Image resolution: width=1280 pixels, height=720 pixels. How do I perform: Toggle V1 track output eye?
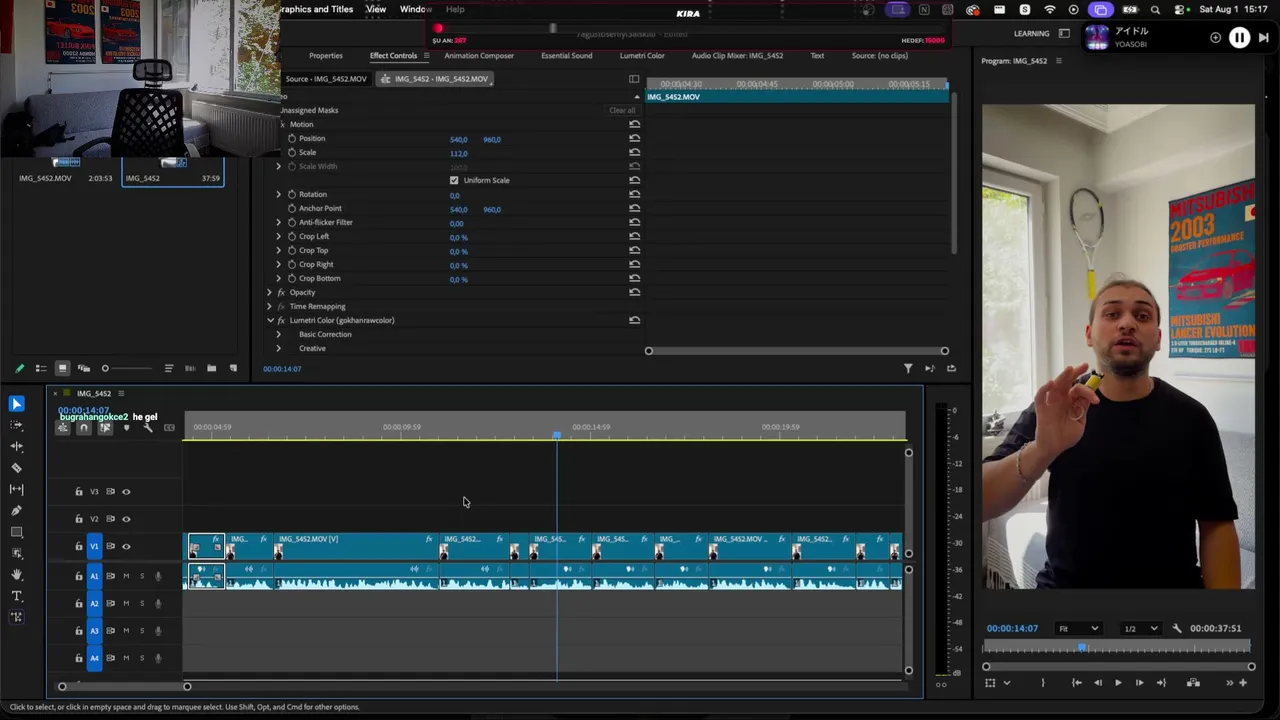coord(126,547)
